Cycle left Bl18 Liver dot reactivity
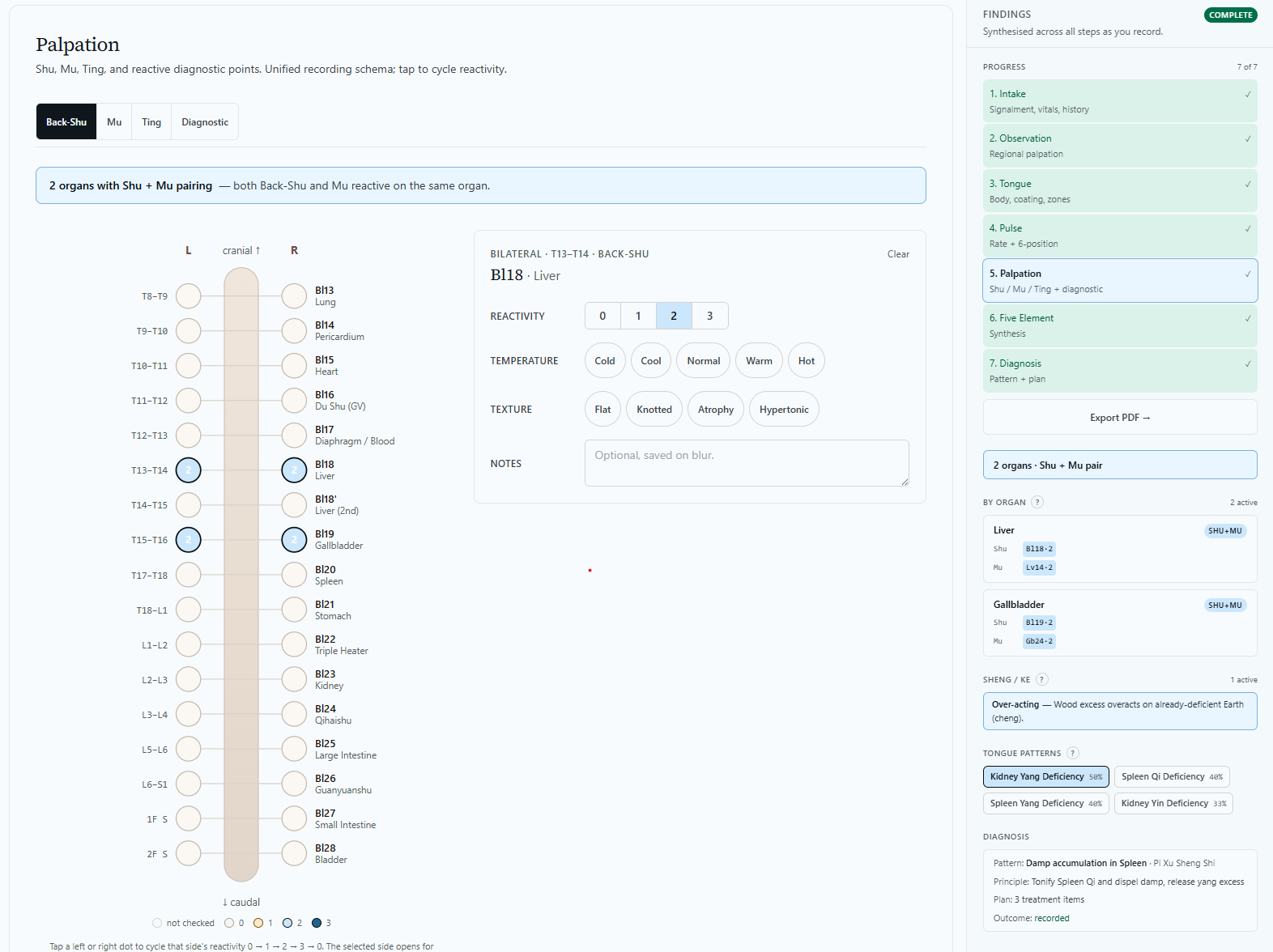Screen dimensions: 1273x952 pos(189,470)
